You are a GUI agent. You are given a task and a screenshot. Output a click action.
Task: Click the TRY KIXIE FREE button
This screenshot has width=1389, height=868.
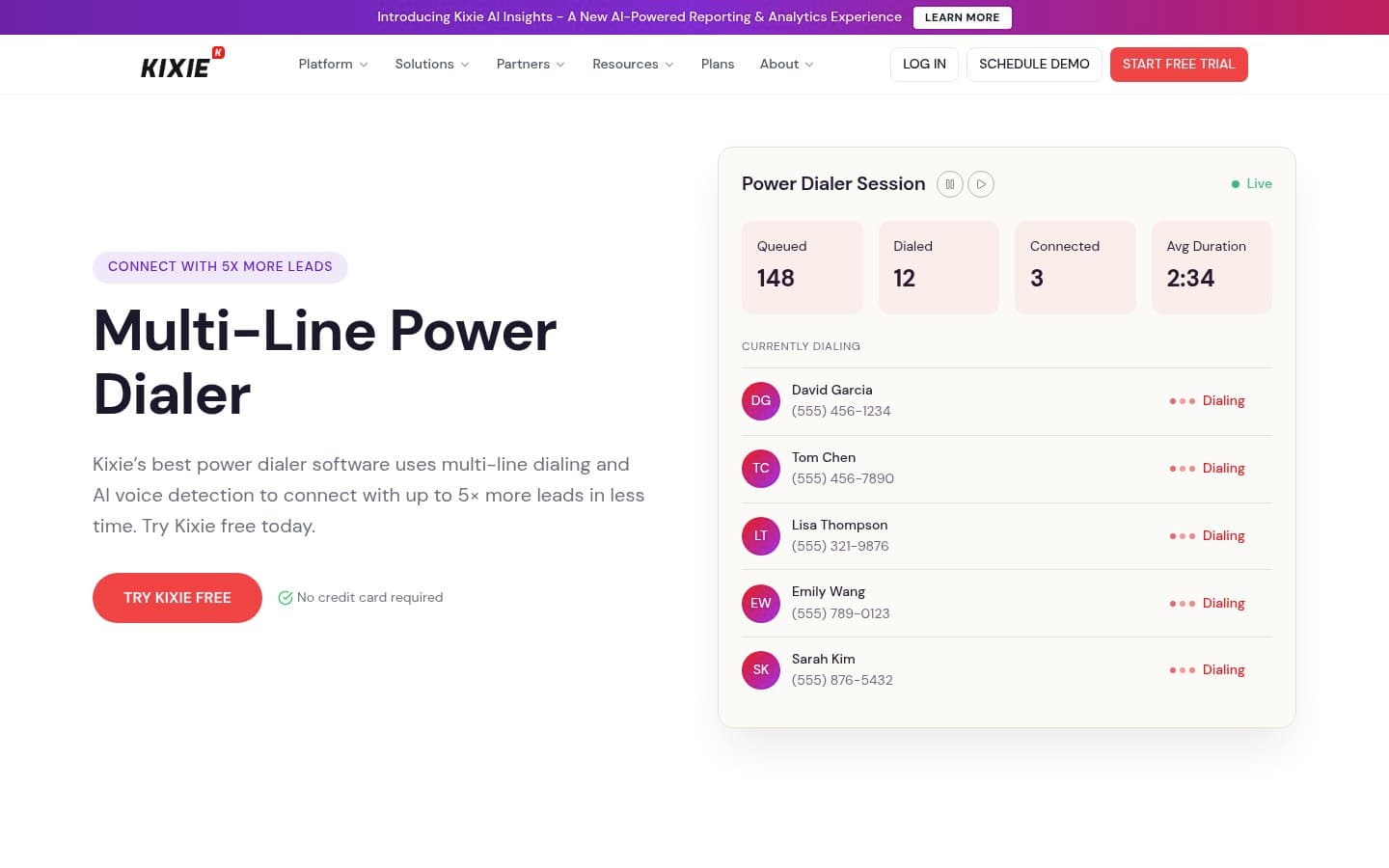pos(177,598)
